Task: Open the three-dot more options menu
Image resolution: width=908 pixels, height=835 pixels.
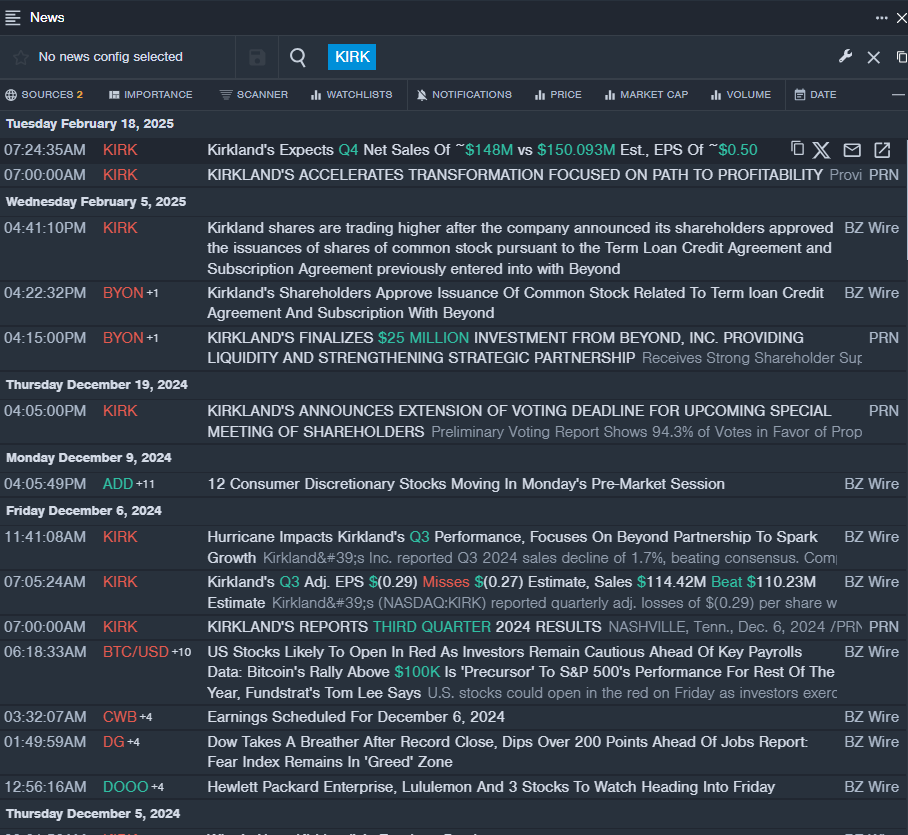Action: (881, 17)
